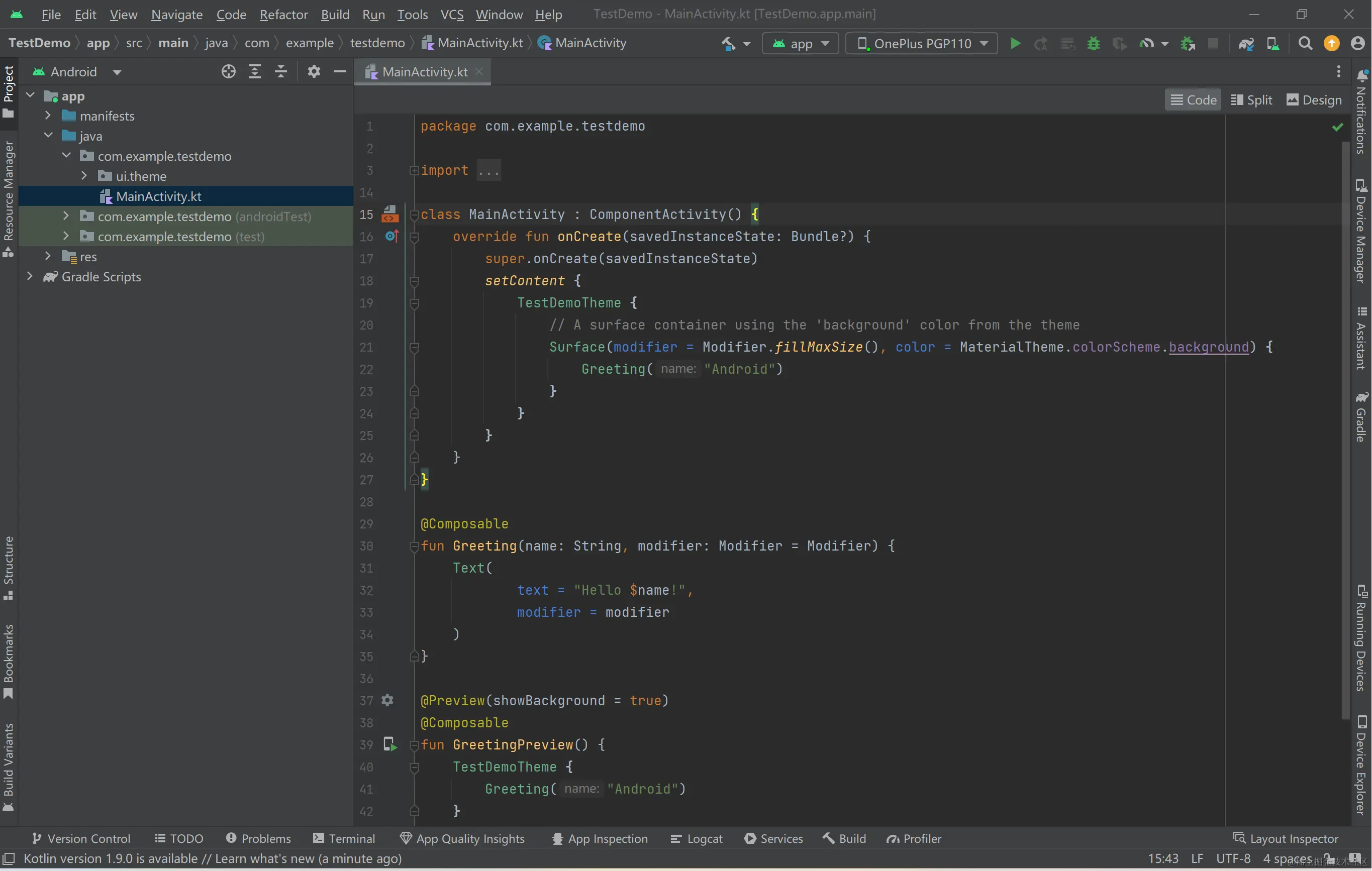Run the app with green play button

pyautogui.click(x=1015, y=43)
